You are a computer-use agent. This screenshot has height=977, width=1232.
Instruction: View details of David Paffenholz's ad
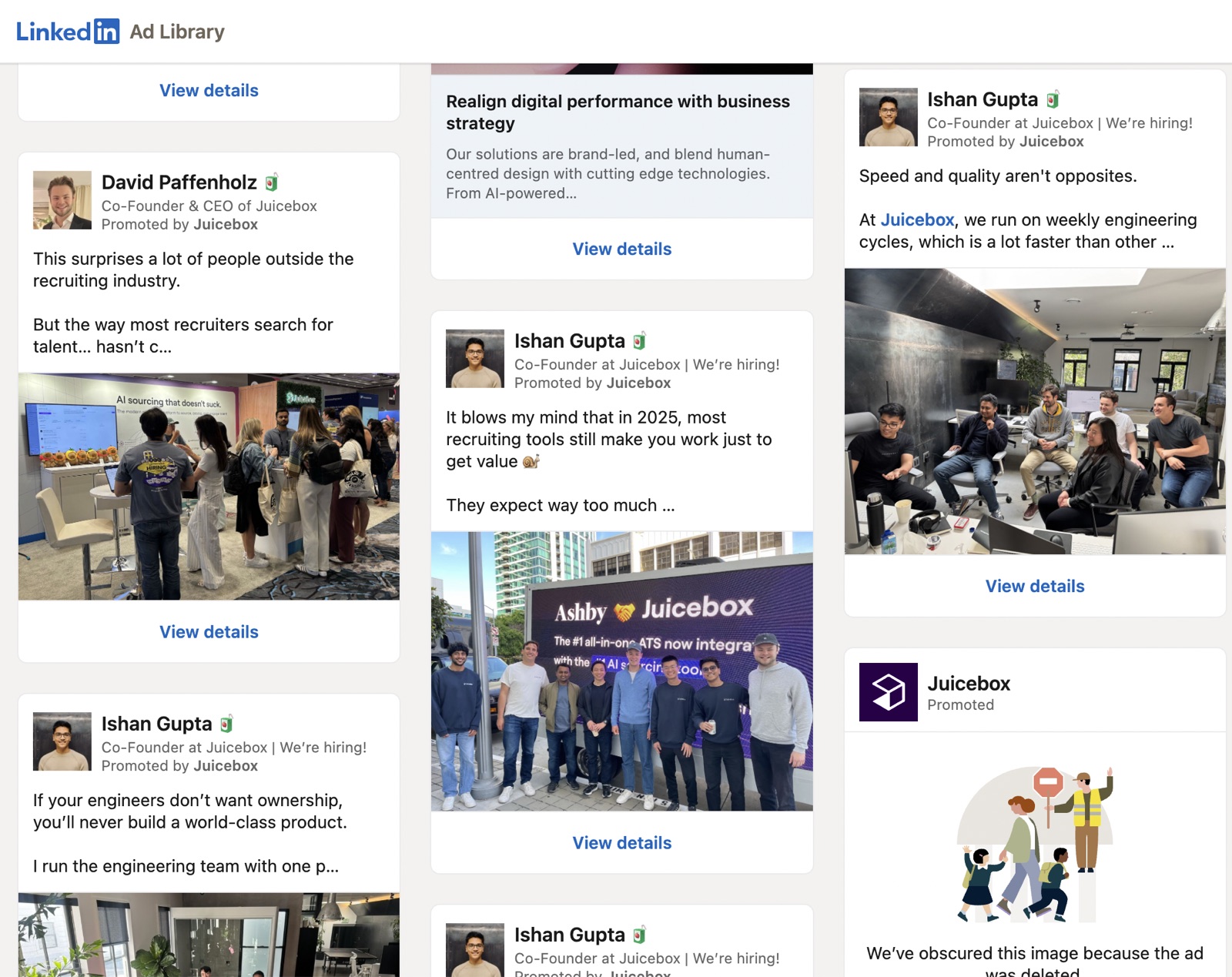coord(209,632)
